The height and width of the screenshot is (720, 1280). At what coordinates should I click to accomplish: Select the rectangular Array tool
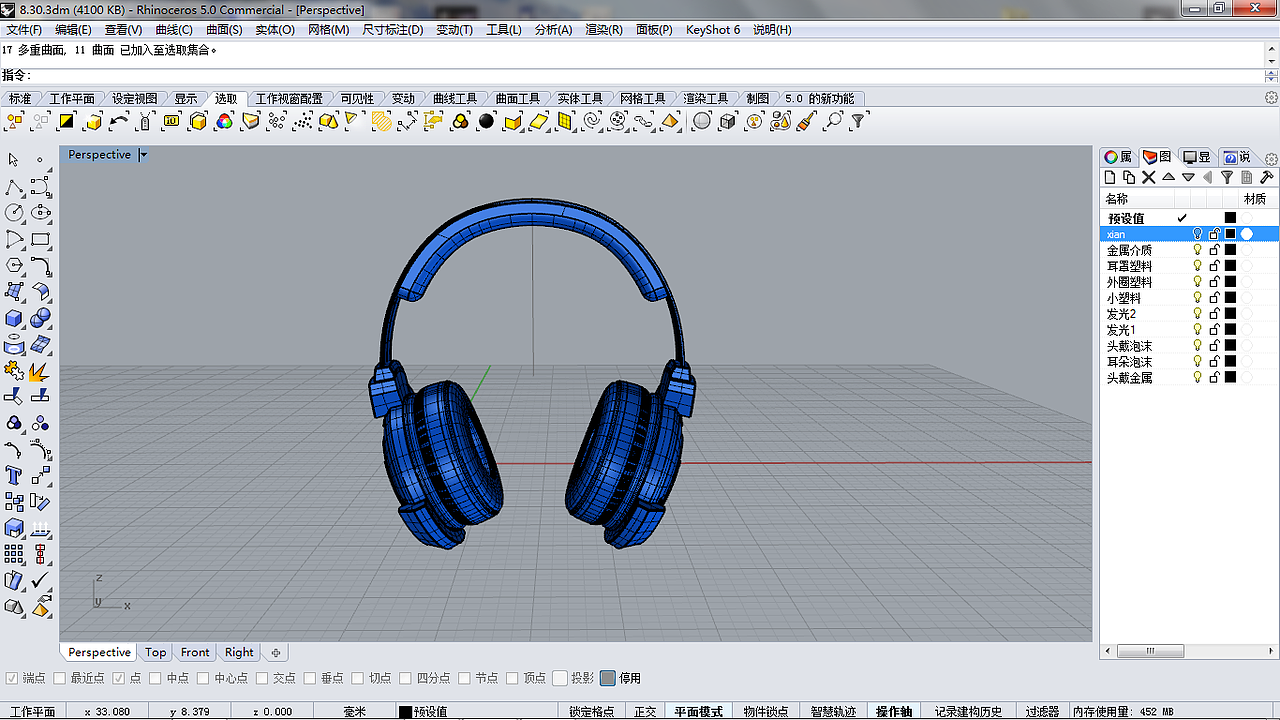(14, 554)
